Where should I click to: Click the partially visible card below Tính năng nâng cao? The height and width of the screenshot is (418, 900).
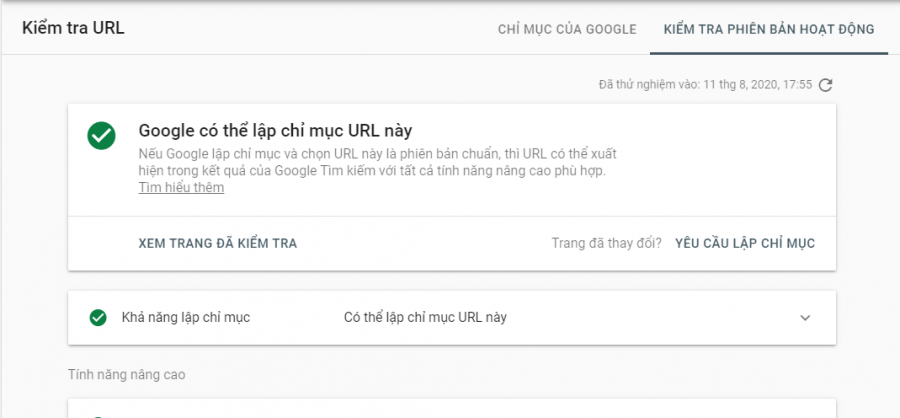pyautogui.click(x=452, y=409)
